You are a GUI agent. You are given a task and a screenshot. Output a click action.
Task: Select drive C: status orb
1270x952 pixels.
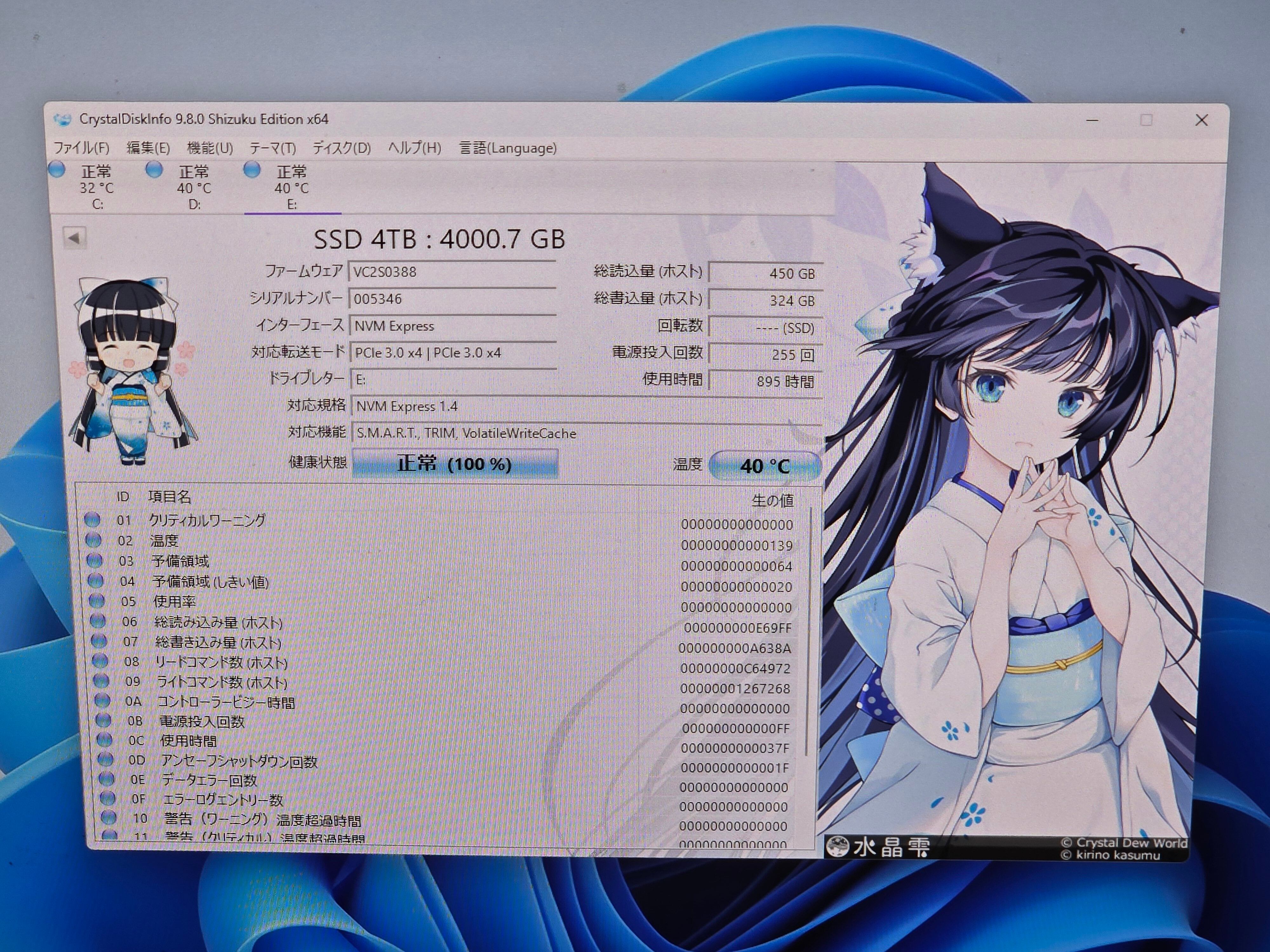click(57, 169)
